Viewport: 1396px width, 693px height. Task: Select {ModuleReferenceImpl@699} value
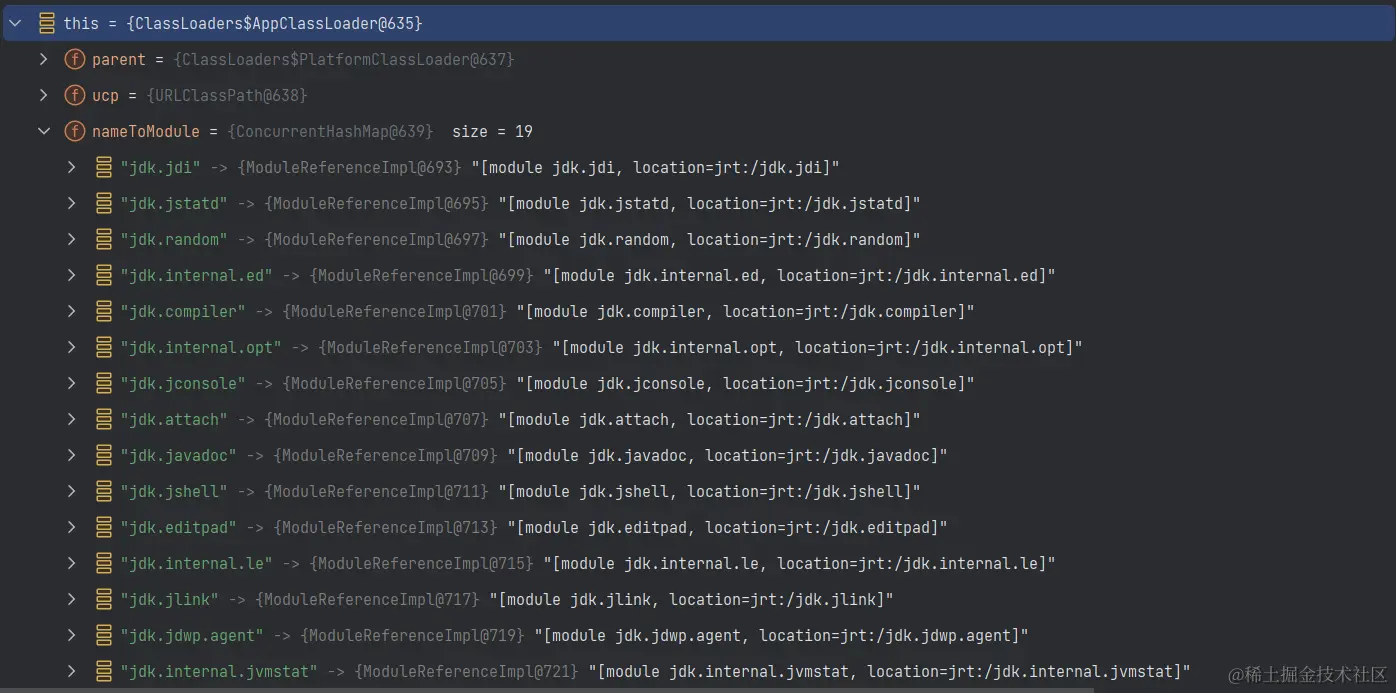422,276
